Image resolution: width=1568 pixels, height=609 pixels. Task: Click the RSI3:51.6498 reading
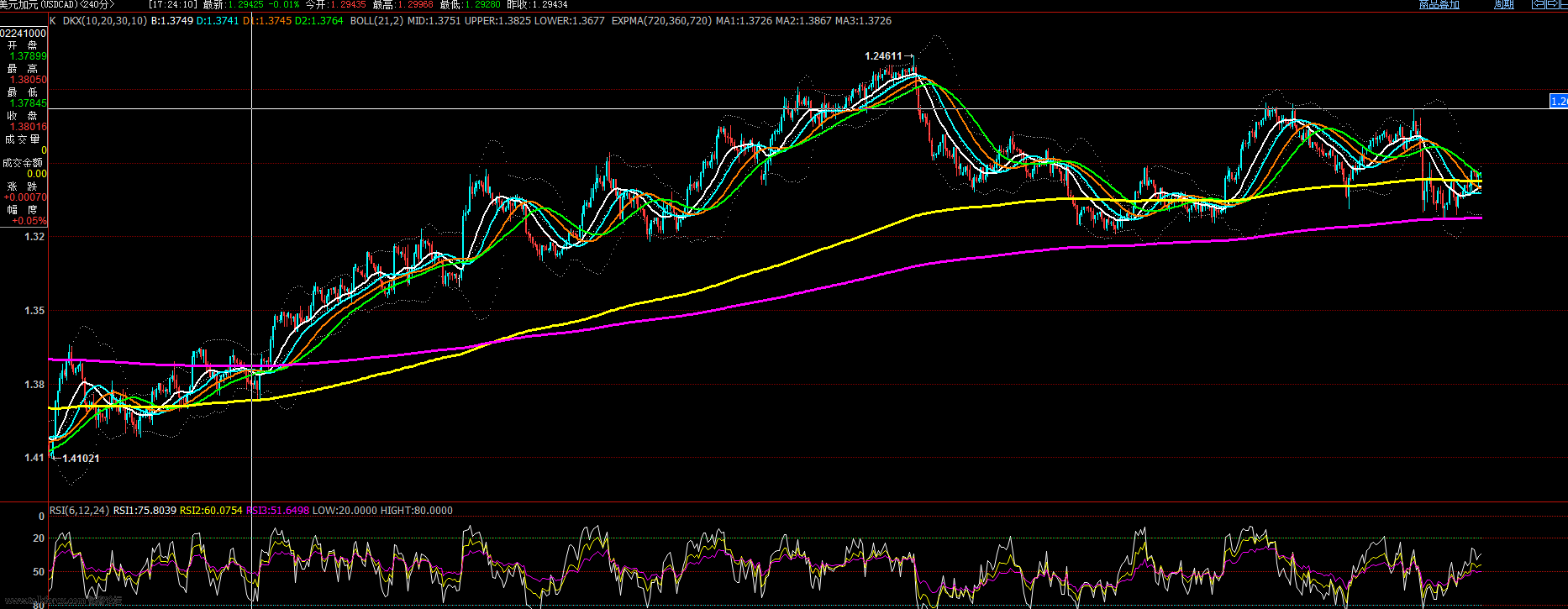tap(277, 510)
